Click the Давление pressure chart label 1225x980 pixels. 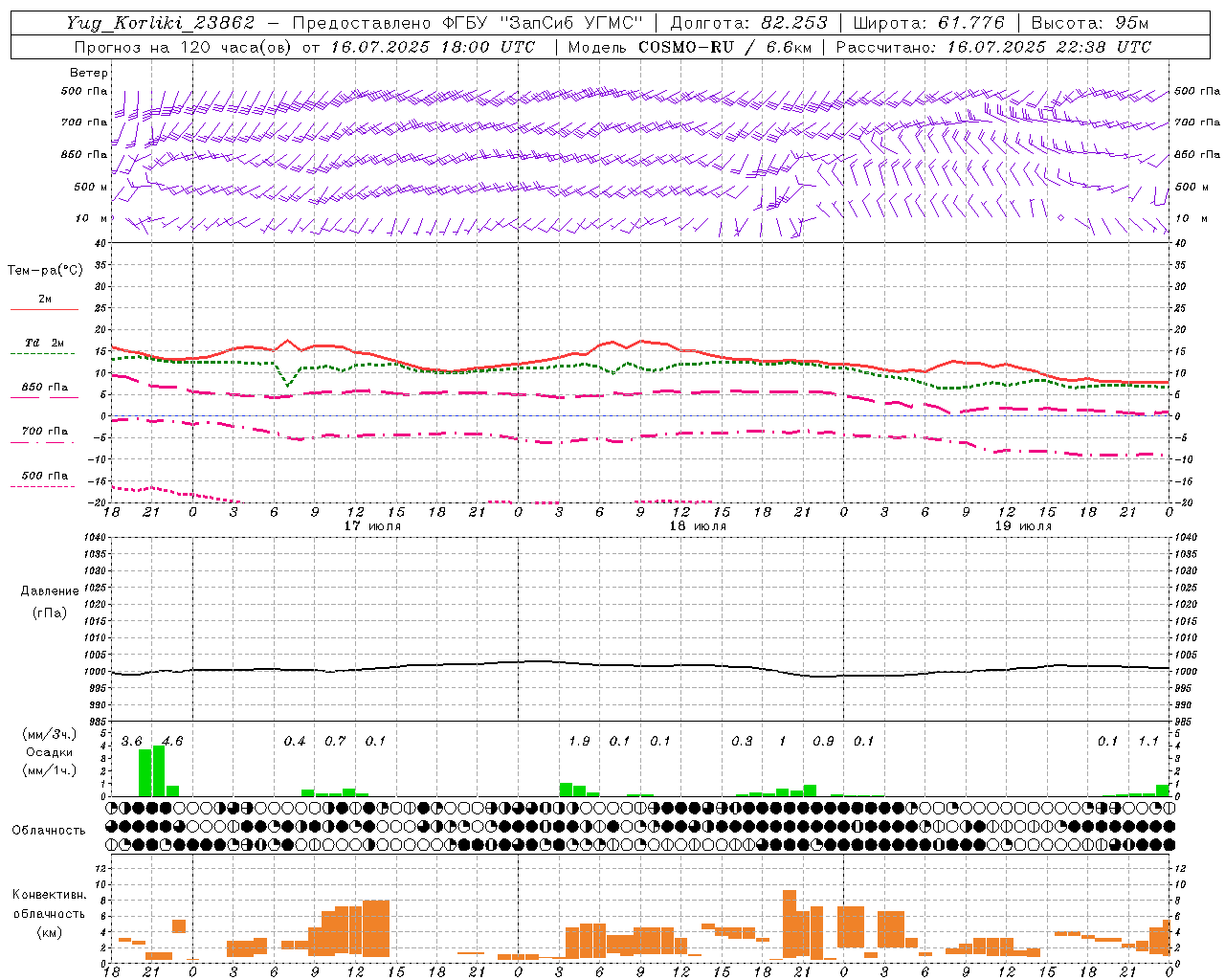click(50, 591)
